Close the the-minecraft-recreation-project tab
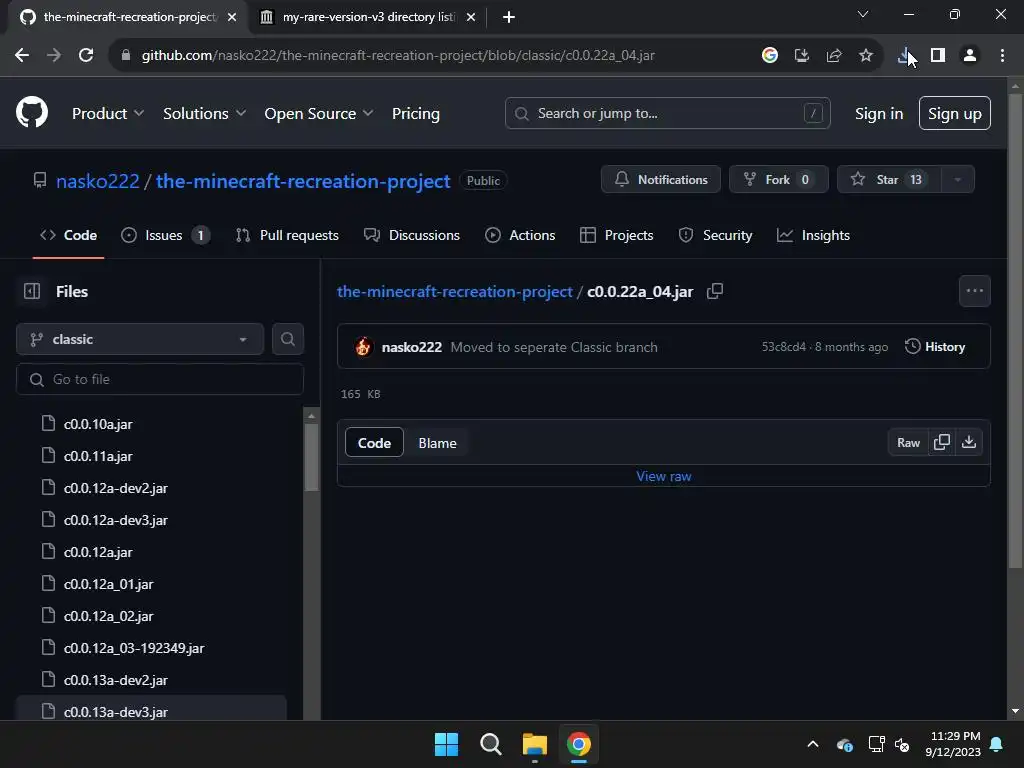This screenshot has width=1024, height=768. [232, 17]
